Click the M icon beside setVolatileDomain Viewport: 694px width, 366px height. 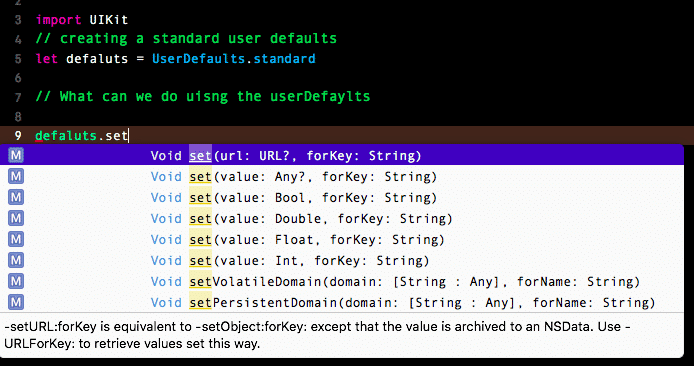pos(16,281)
